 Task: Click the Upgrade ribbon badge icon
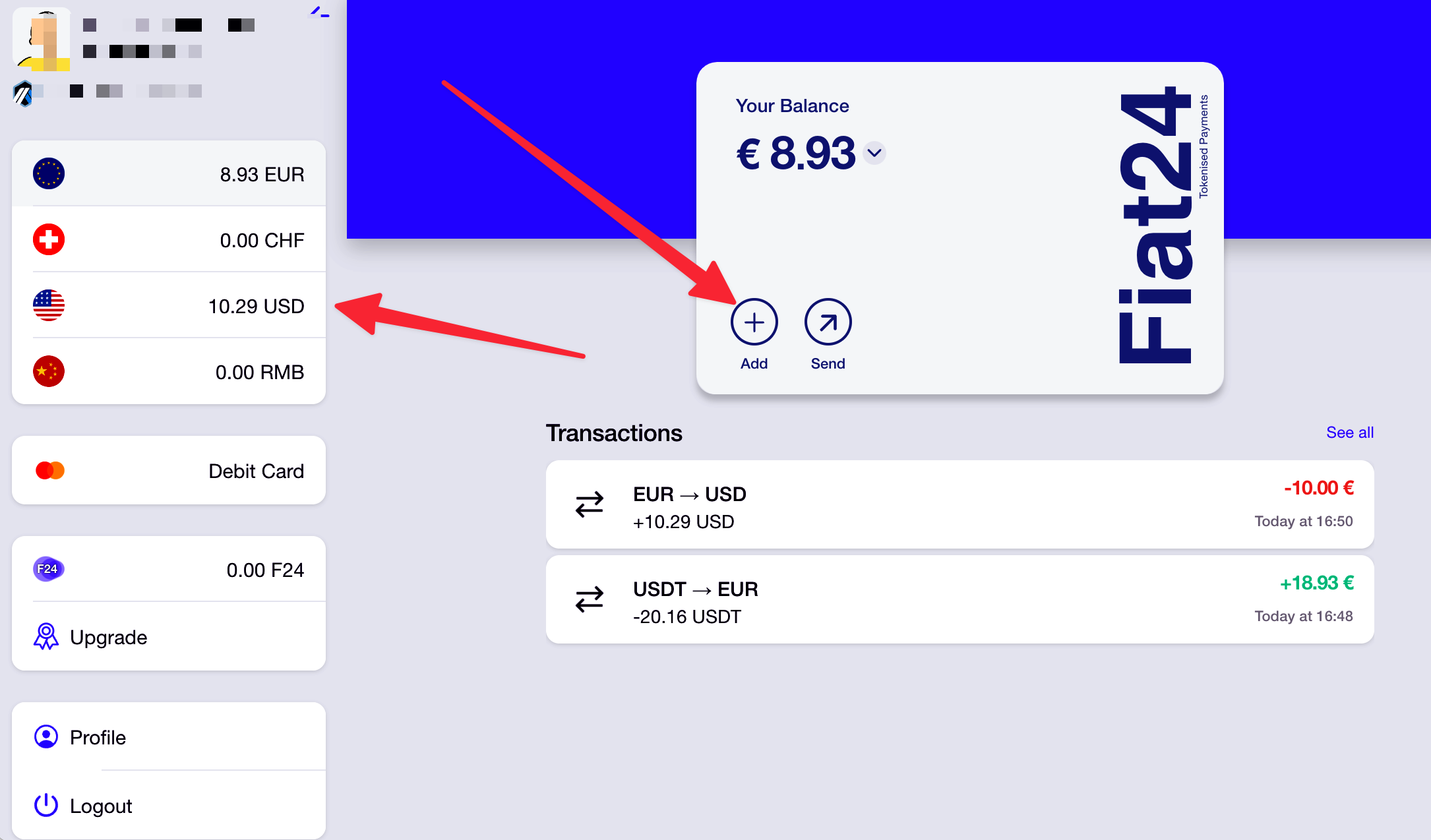click(x=46, y=637)
